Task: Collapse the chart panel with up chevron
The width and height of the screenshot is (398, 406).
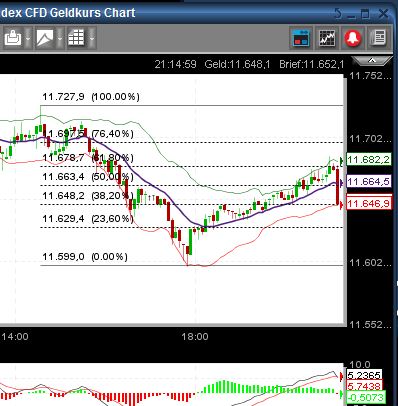Action: tap(372, 61)
